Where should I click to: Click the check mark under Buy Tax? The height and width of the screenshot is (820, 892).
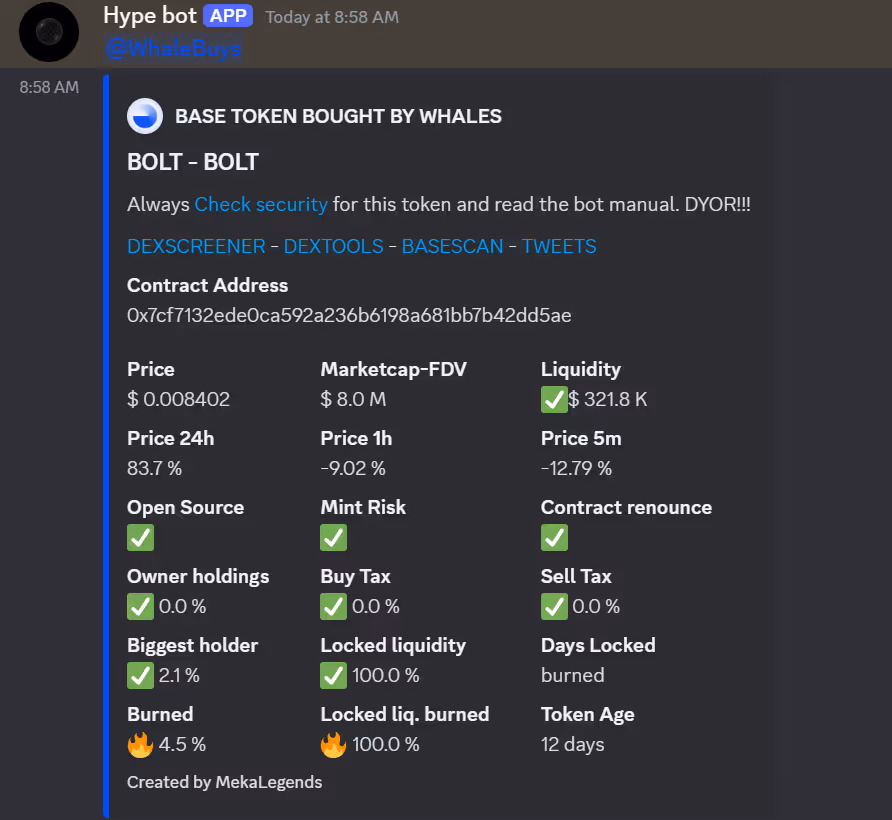pyautogui.click(x=333, y=606)
